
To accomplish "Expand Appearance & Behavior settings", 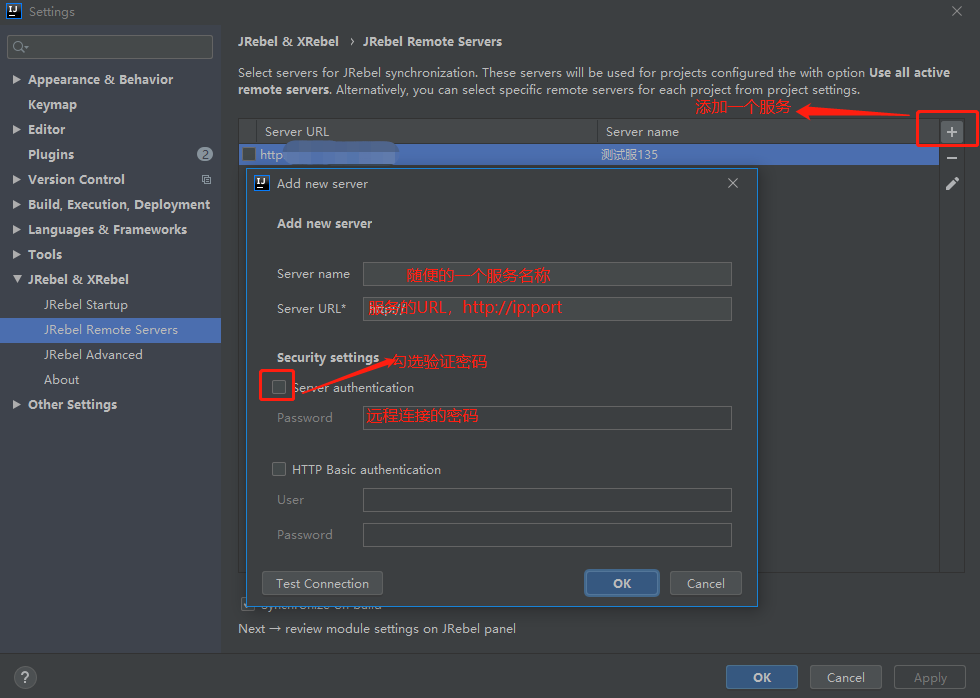I will (x=17, y=79).
